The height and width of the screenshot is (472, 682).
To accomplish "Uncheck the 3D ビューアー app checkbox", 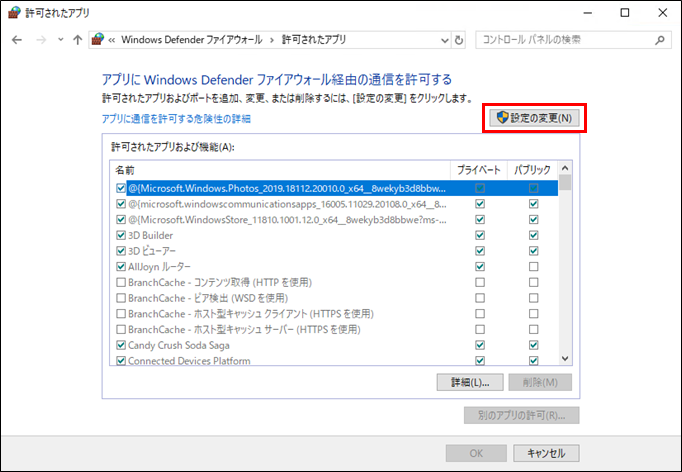I will (x=121, y=251).
